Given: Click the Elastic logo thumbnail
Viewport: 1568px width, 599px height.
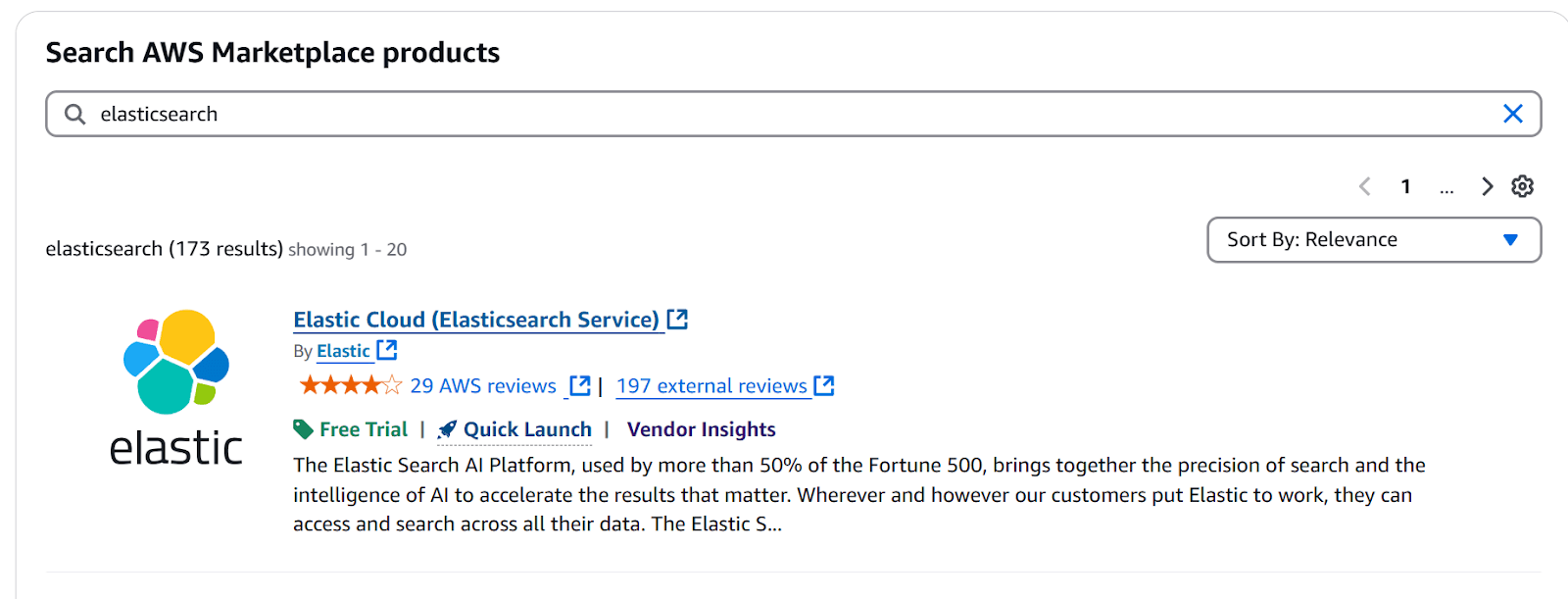Looking at the screenshot, I should (x=176, y=387).
